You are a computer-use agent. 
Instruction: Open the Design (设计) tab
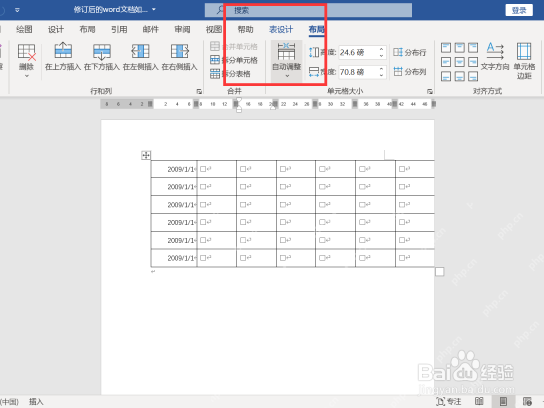[56, 29]
